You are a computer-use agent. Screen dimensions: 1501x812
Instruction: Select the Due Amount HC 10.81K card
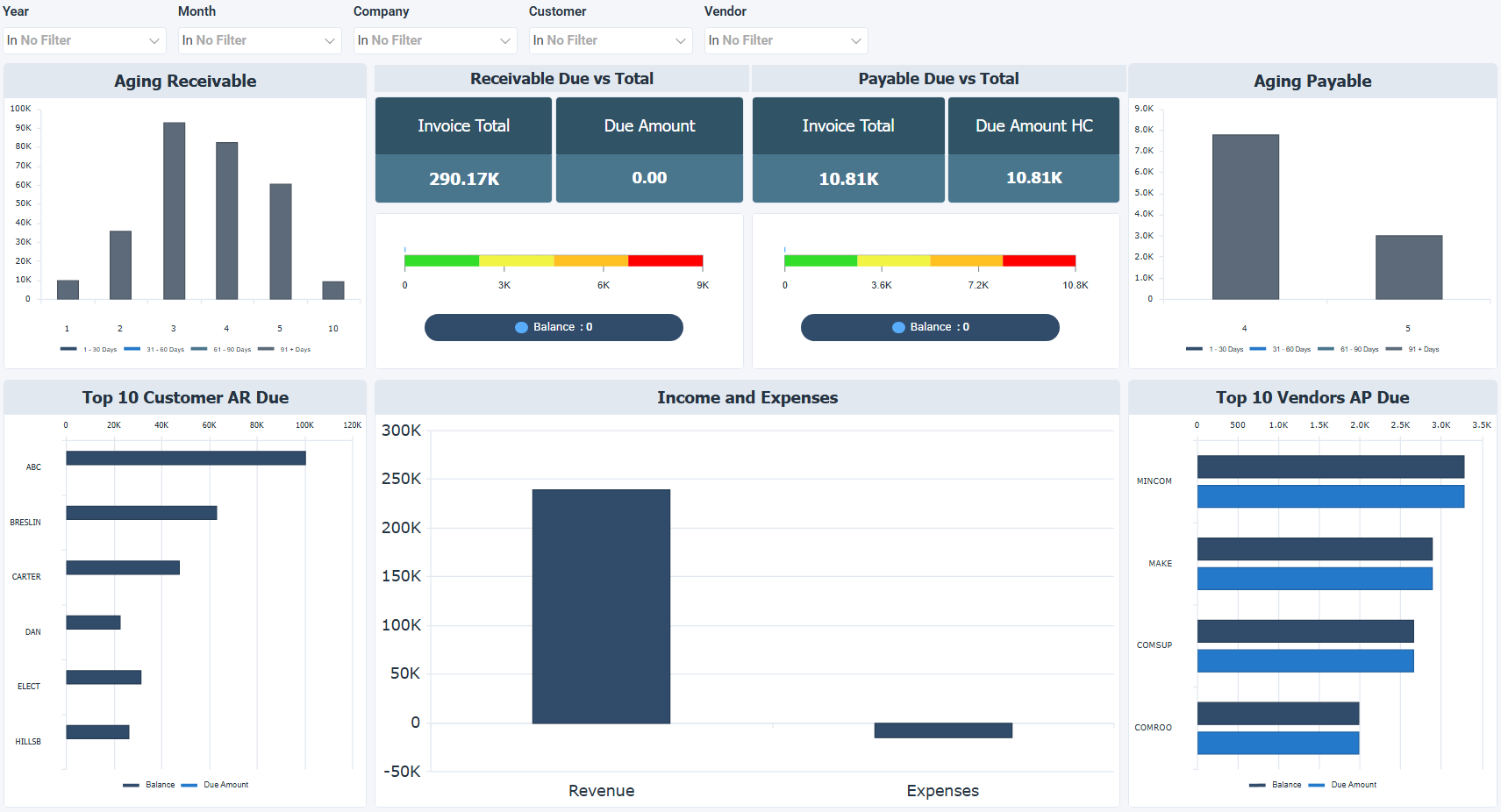1033,150
